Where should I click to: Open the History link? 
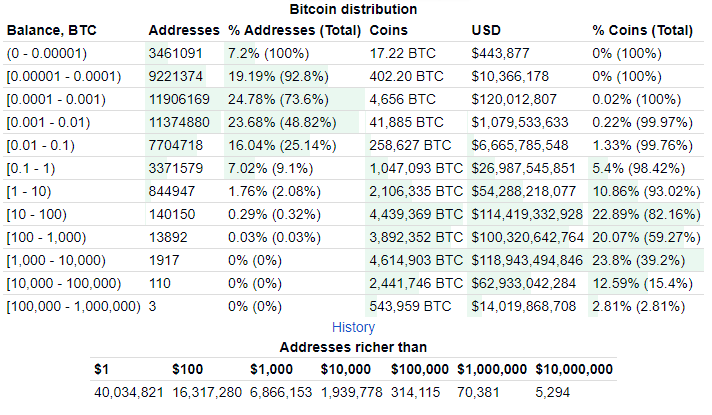pyautogui.click(x=353, y=327)
